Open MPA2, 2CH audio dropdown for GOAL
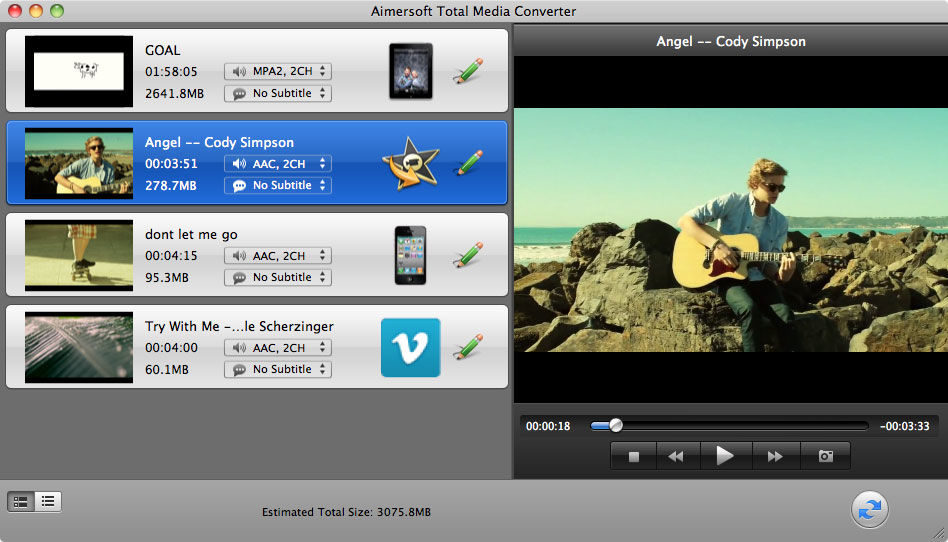The width and height of the screenshot is (948, 542). click(278, 71)
